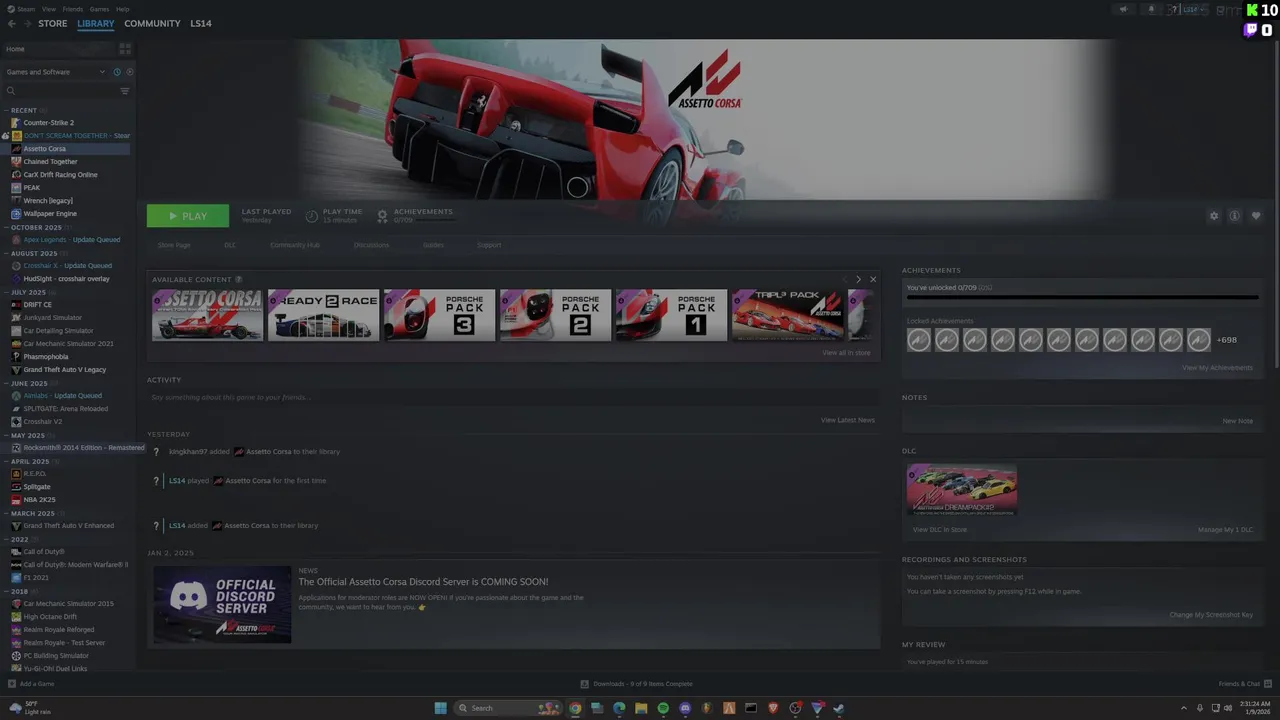Image resolution: width=1280 pixels, height=720 pixels.
Task: Open the Official Discord Server news image
Action: tap(222, 604)
